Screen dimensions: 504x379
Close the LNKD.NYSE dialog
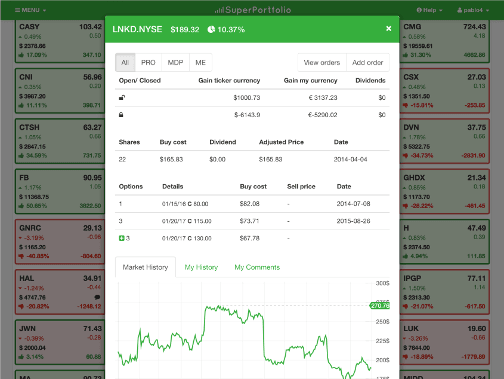click(388, 29)
